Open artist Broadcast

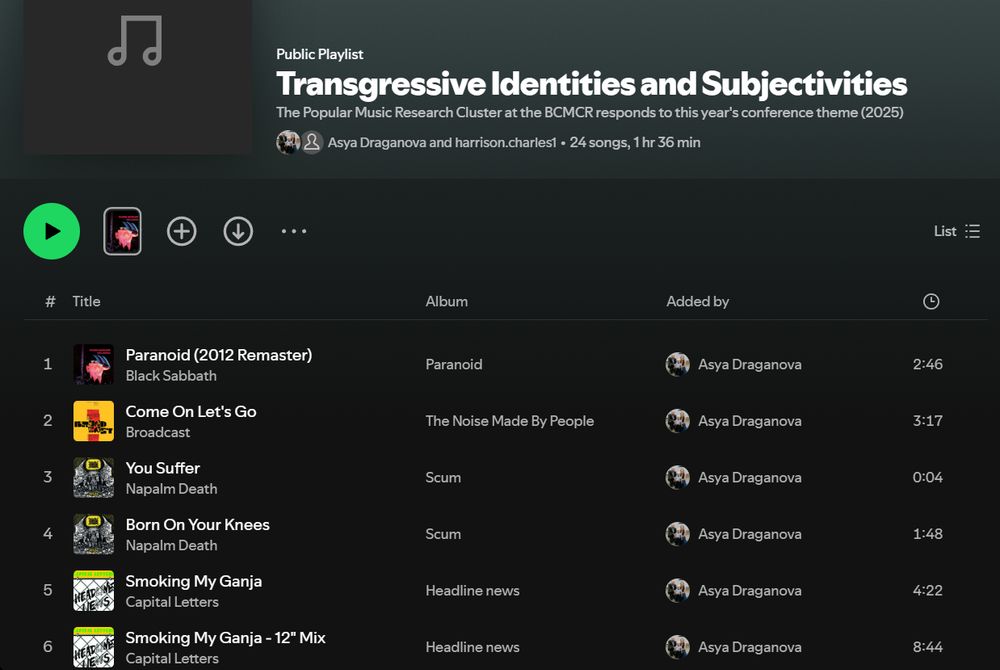coord(158,433)
